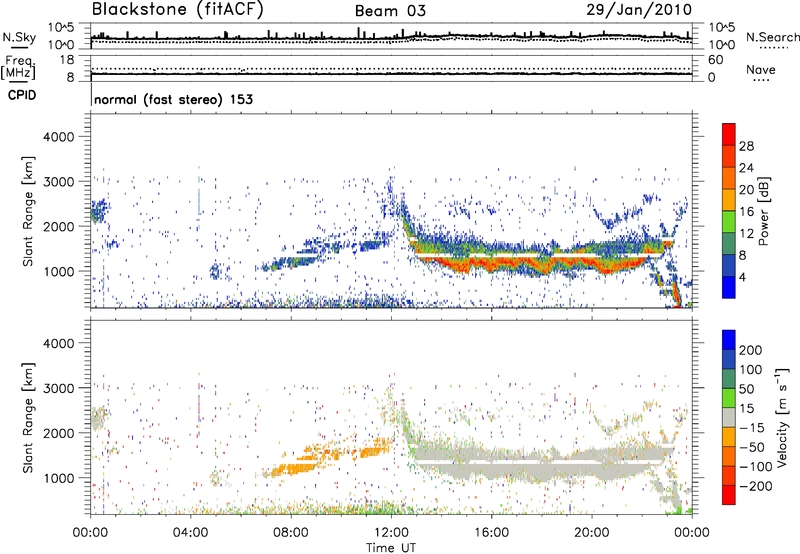This screenshot has height=554, width=800.
Task: Click the 'Velocity [m s-1]' colorbar label
Action: 782,417
